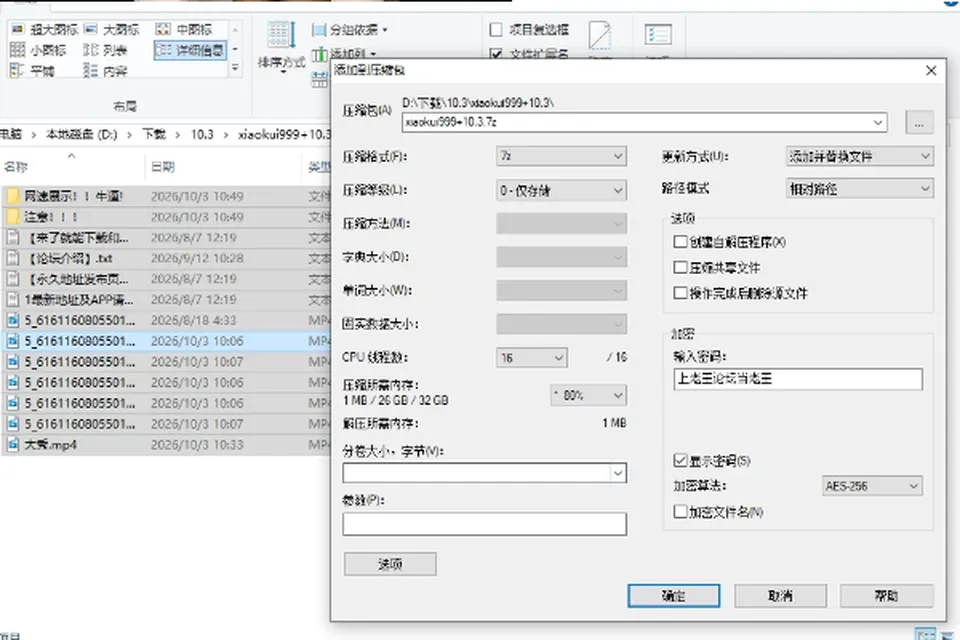Viewport: 960px width, 640px height.
Task: Select 大图标 layout in Explorer ribbon
Action: pos(111,29)
